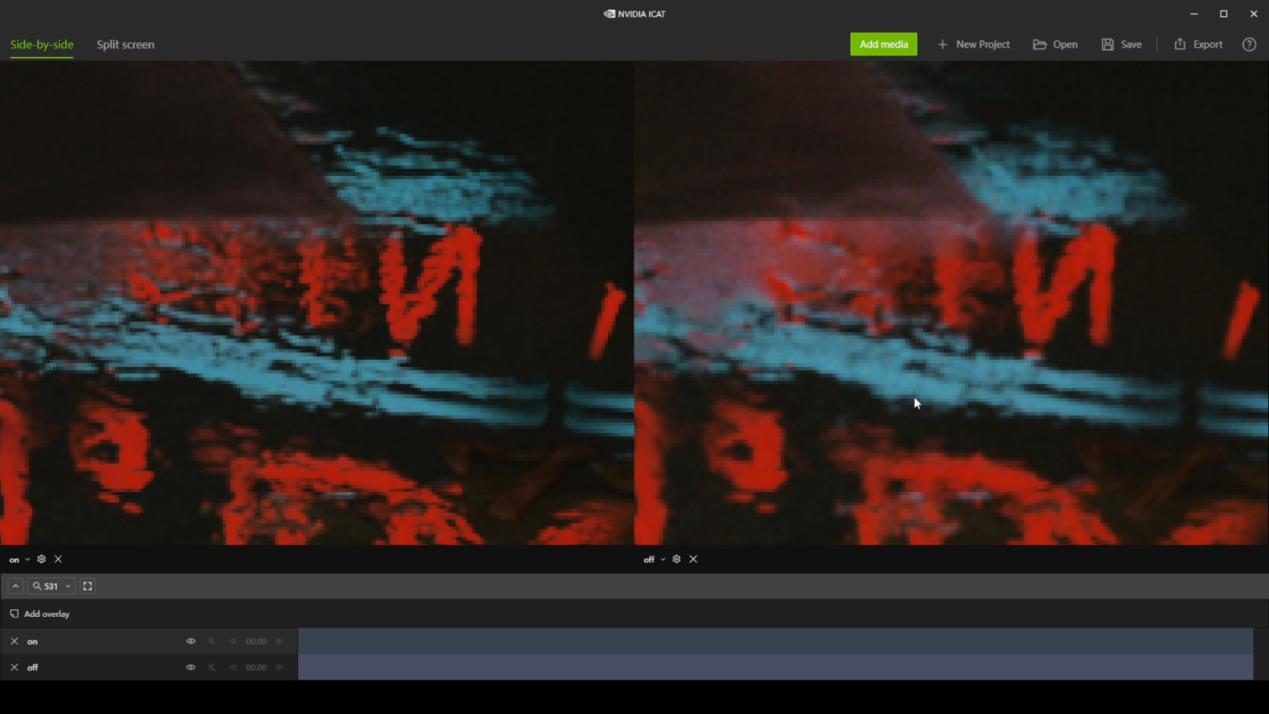The width and height of the screenshot is (1269, 714).
Task: Close the 'off' viewer pane
Action: (693, 559)
